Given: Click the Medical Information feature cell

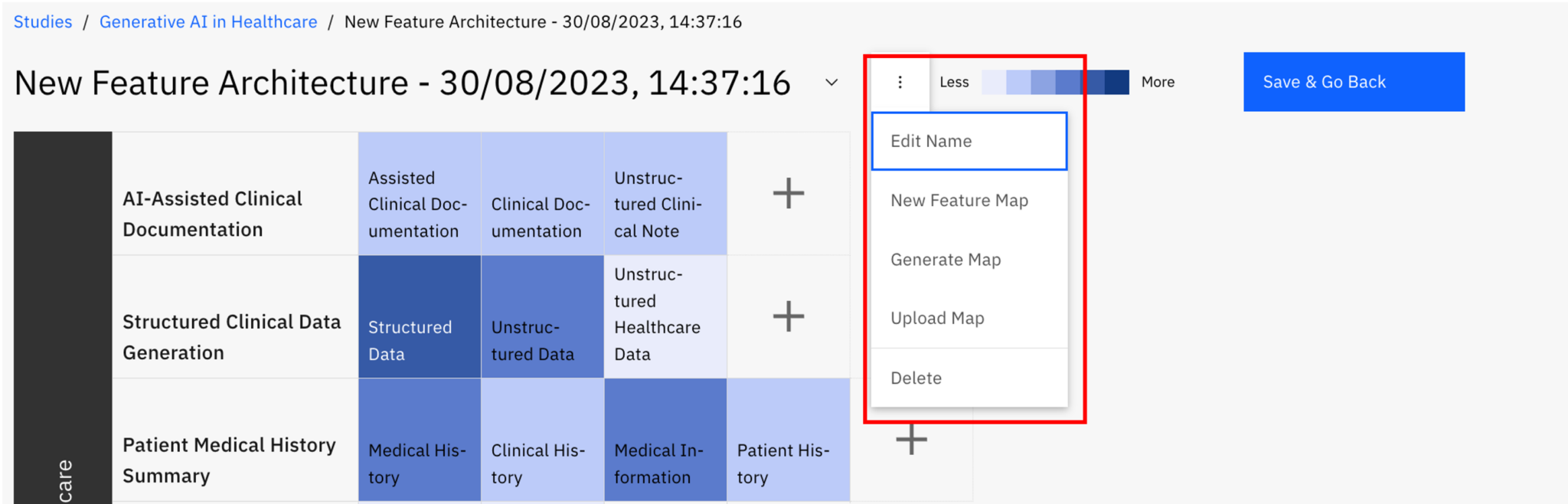Looking at the screenshot, I should click(x=665, y=440).
